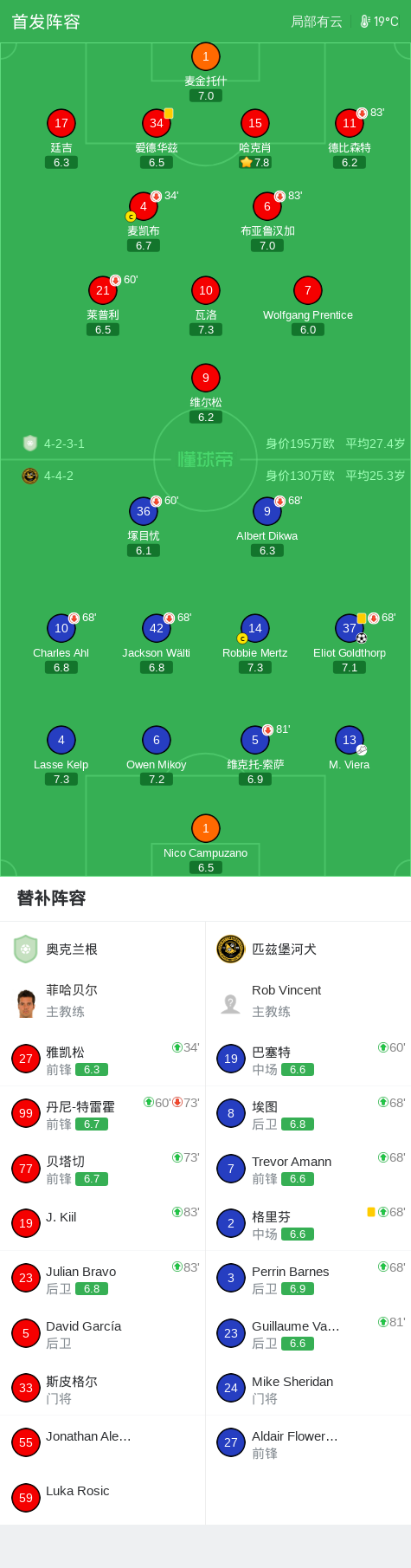Open Eliot Goldthorp number 37 icon
Image resolution: width=411 pixels, height=1568 pixels.
coord(350,629)
